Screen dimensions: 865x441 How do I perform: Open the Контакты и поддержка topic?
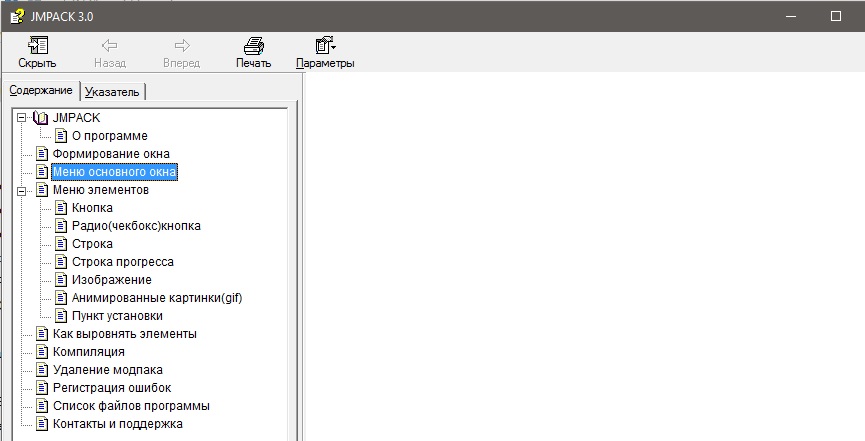click(x=118, y=424)
